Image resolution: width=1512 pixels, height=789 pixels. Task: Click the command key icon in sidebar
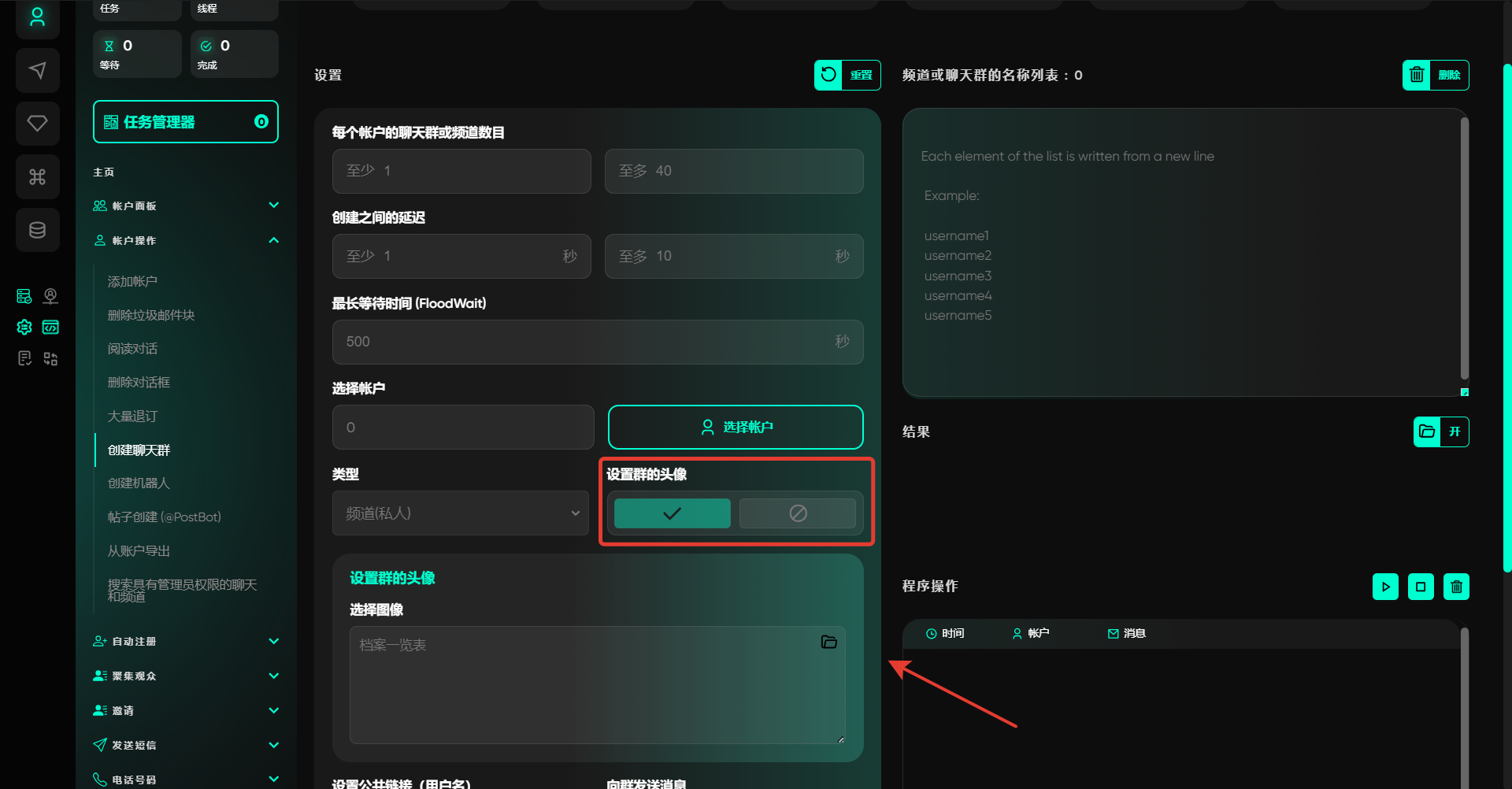pos(37,176)
